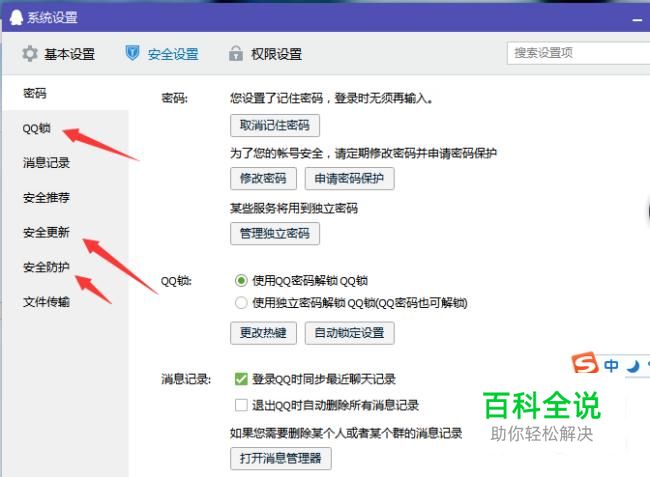
Task: Click the 打开消息管理器 button
Action: pyautogui.click(x=281, y=458)
